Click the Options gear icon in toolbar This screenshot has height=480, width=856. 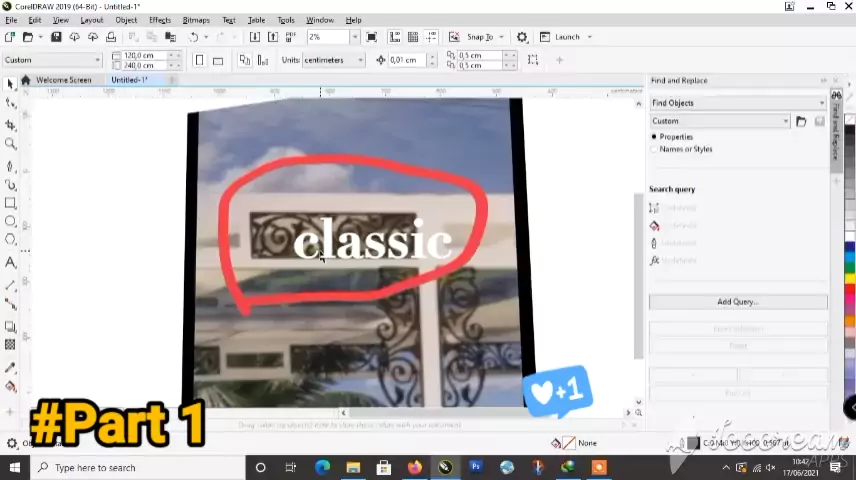tap(521, 37)
